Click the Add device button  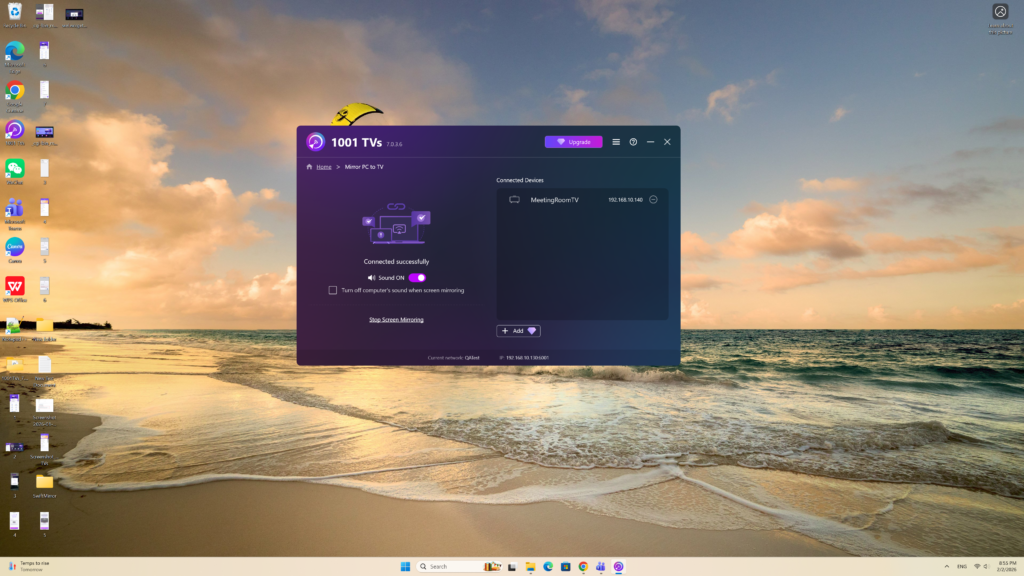point(518,330)
